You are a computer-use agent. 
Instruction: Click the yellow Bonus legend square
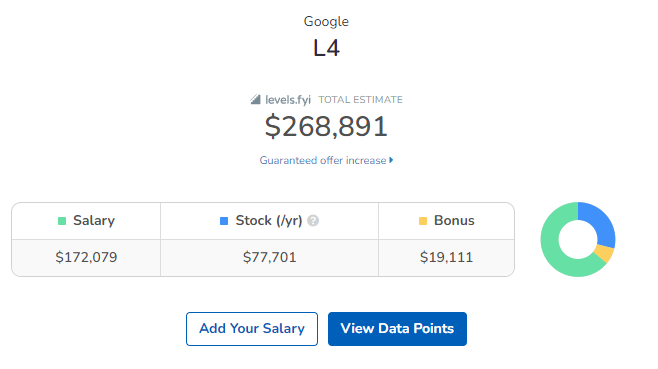pos(423,221)
